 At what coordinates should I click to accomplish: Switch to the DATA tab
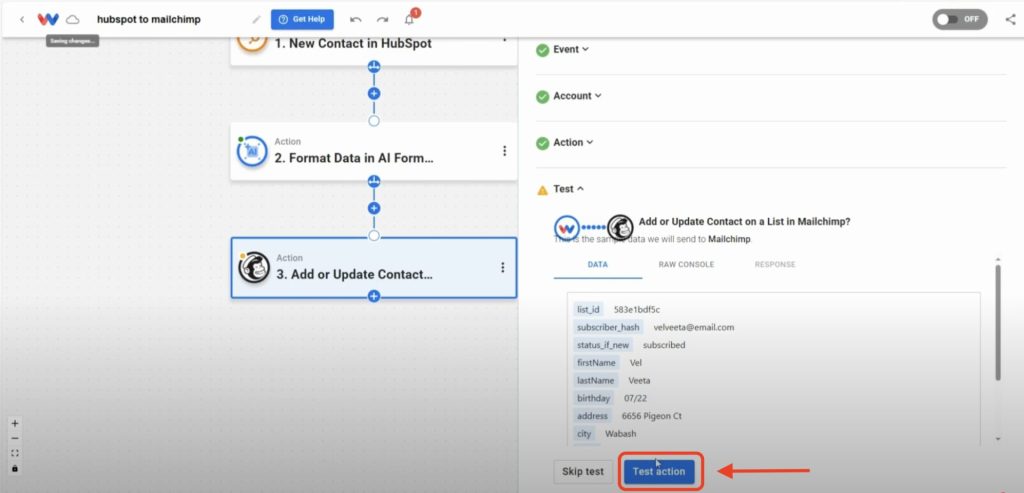click(x=598, y=265)
